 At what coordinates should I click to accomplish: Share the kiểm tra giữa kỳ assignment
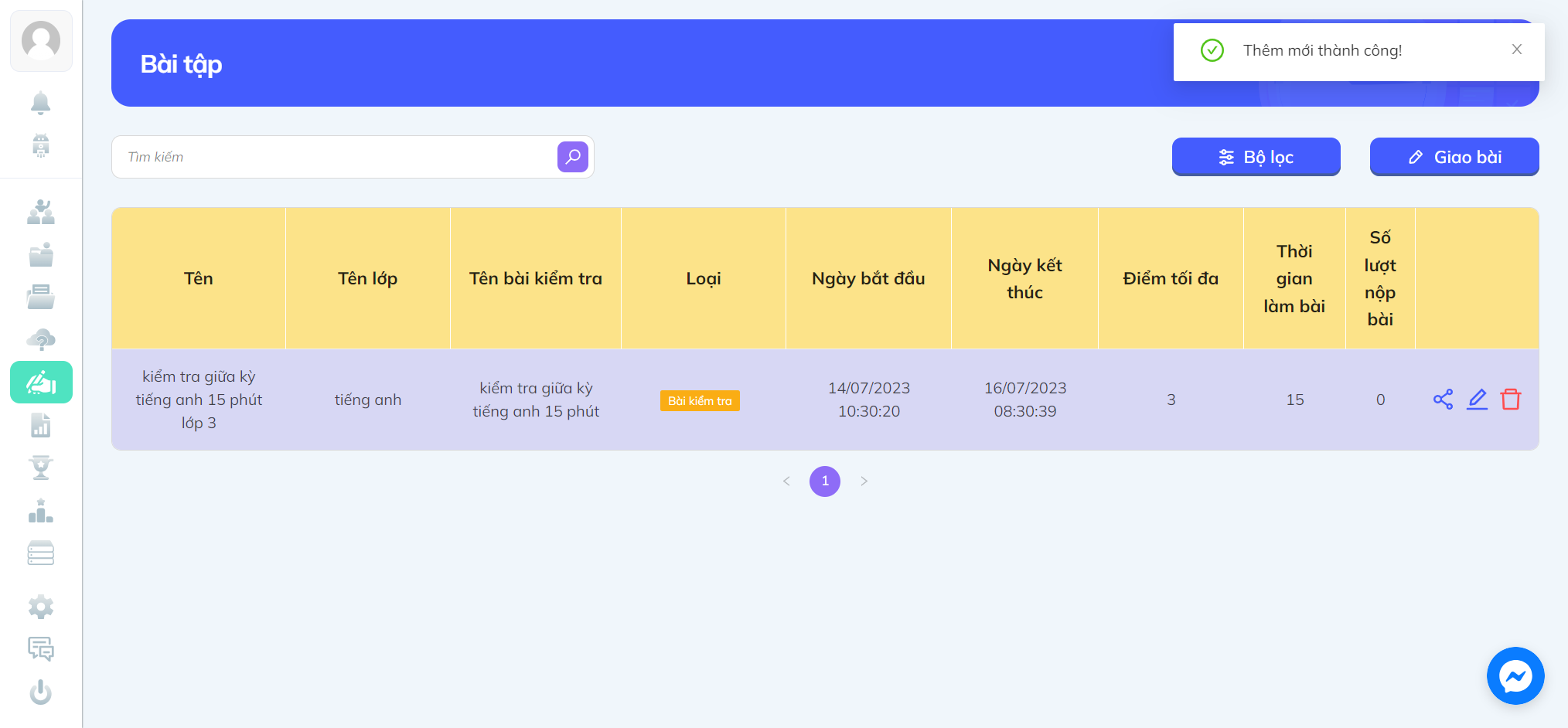pos(1443,400)
